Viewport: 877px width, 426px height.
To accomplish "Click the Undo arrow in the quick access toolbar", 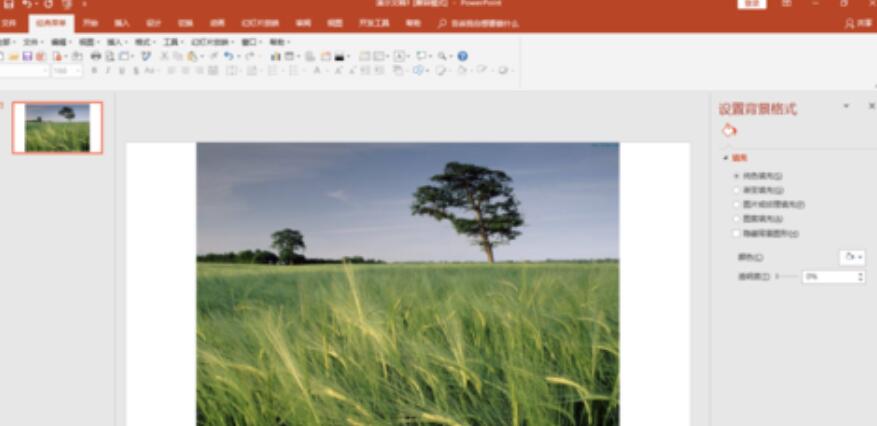I will [27, 5].
